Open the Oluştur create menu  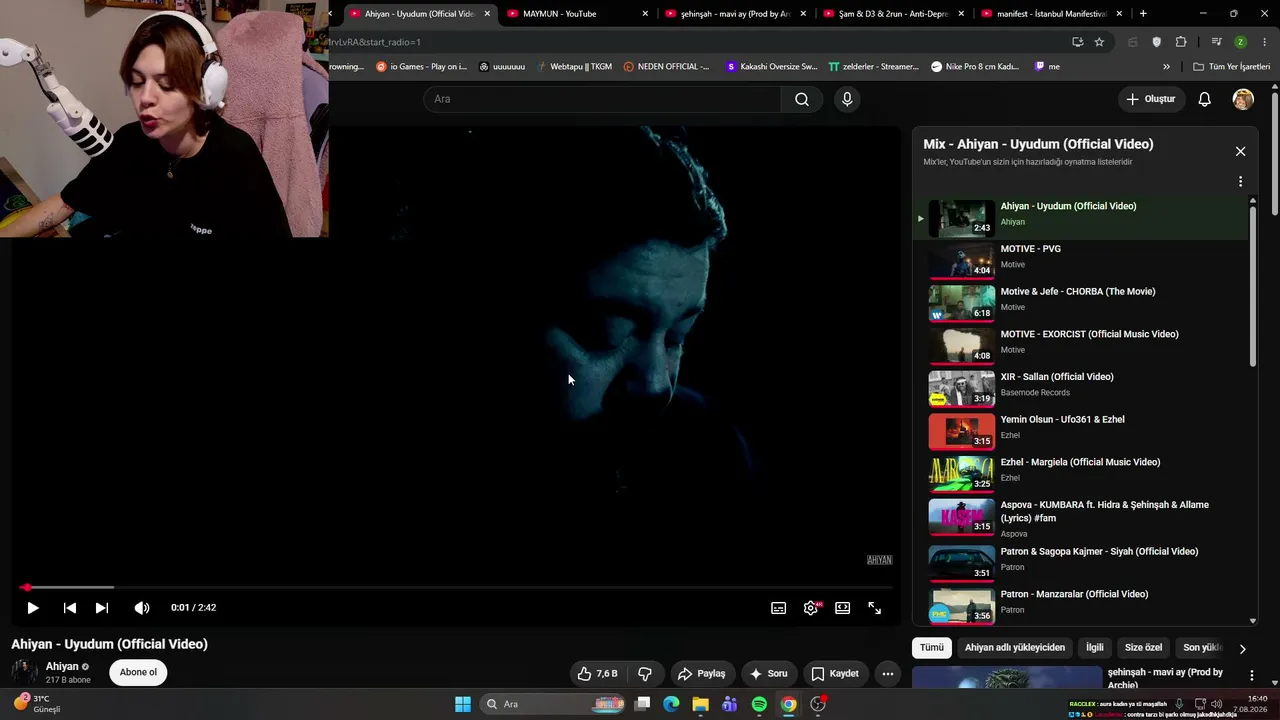[x=1150, y=99]
